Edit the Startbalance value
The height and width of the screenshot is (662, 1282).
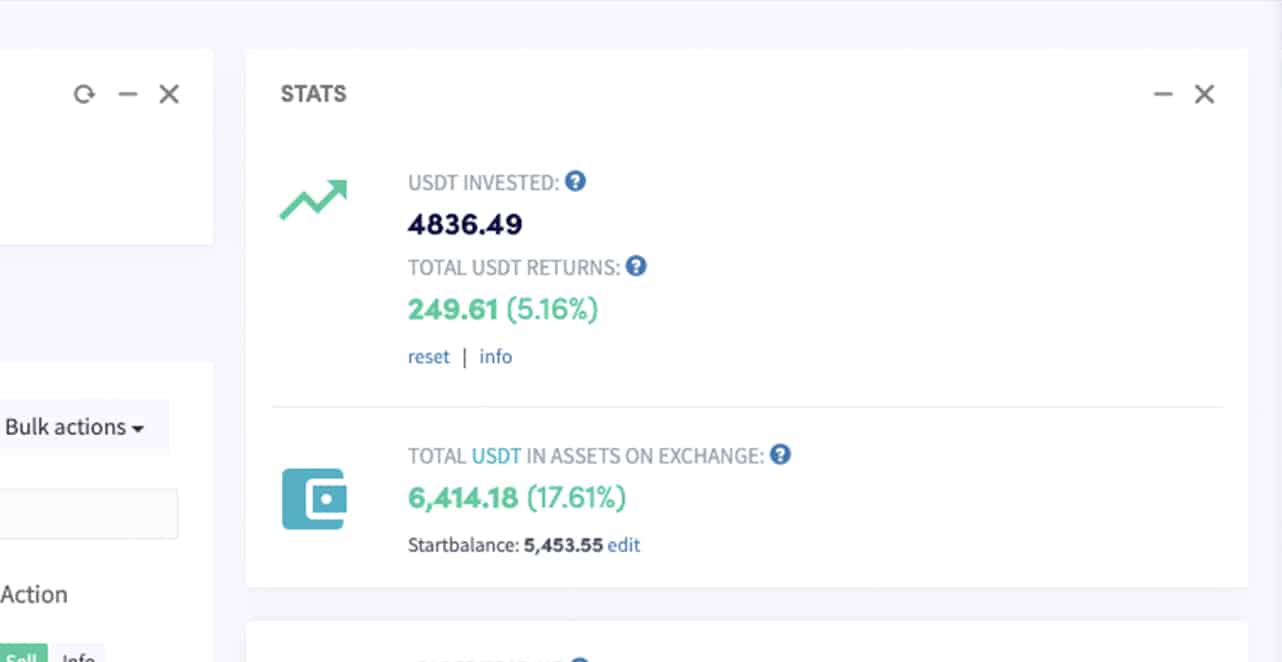(624, 545)
